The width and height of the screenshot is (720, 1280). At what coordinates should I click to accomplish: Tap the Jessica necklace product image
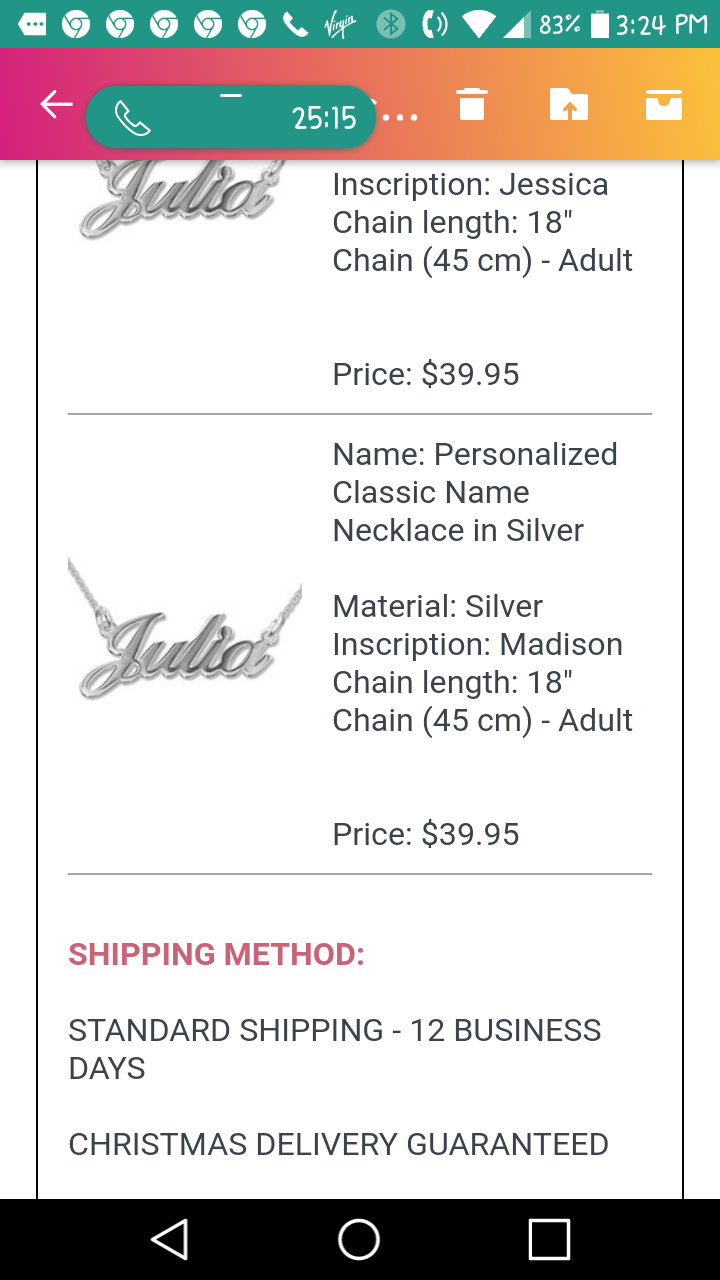[185, 198]
